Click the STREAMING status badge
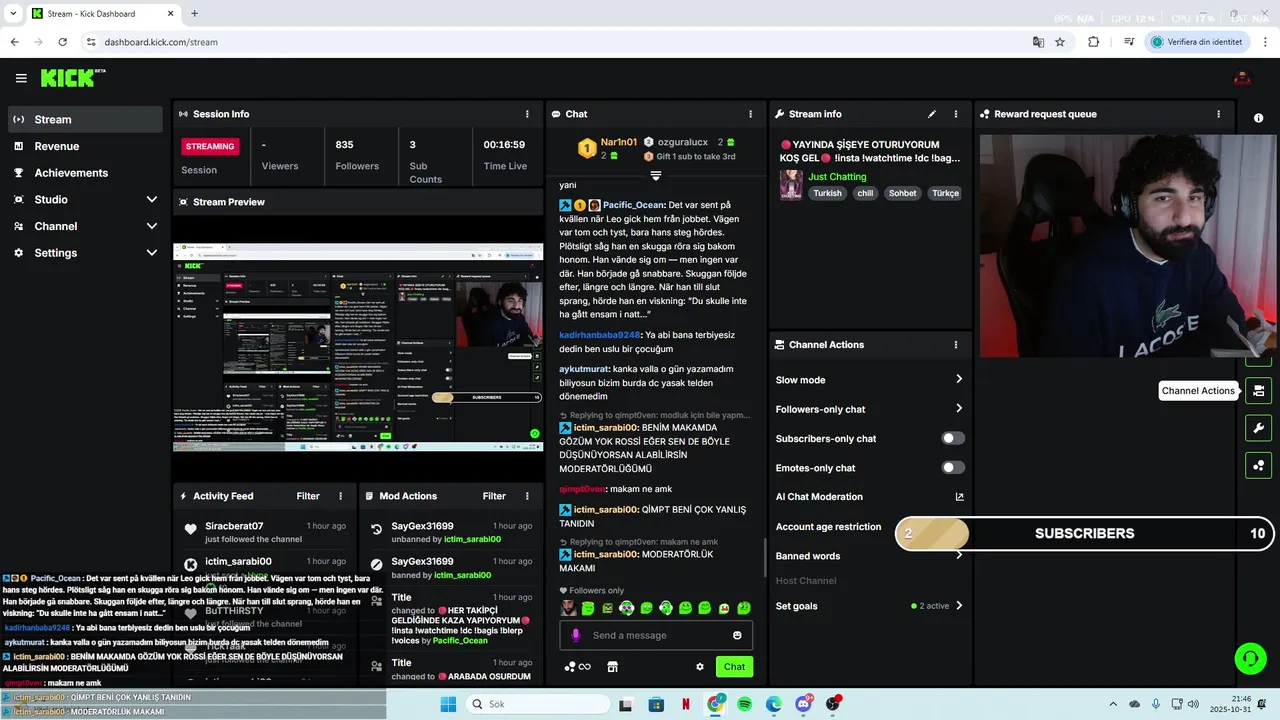The image size is (1280, 720). (x=210, y=146)
